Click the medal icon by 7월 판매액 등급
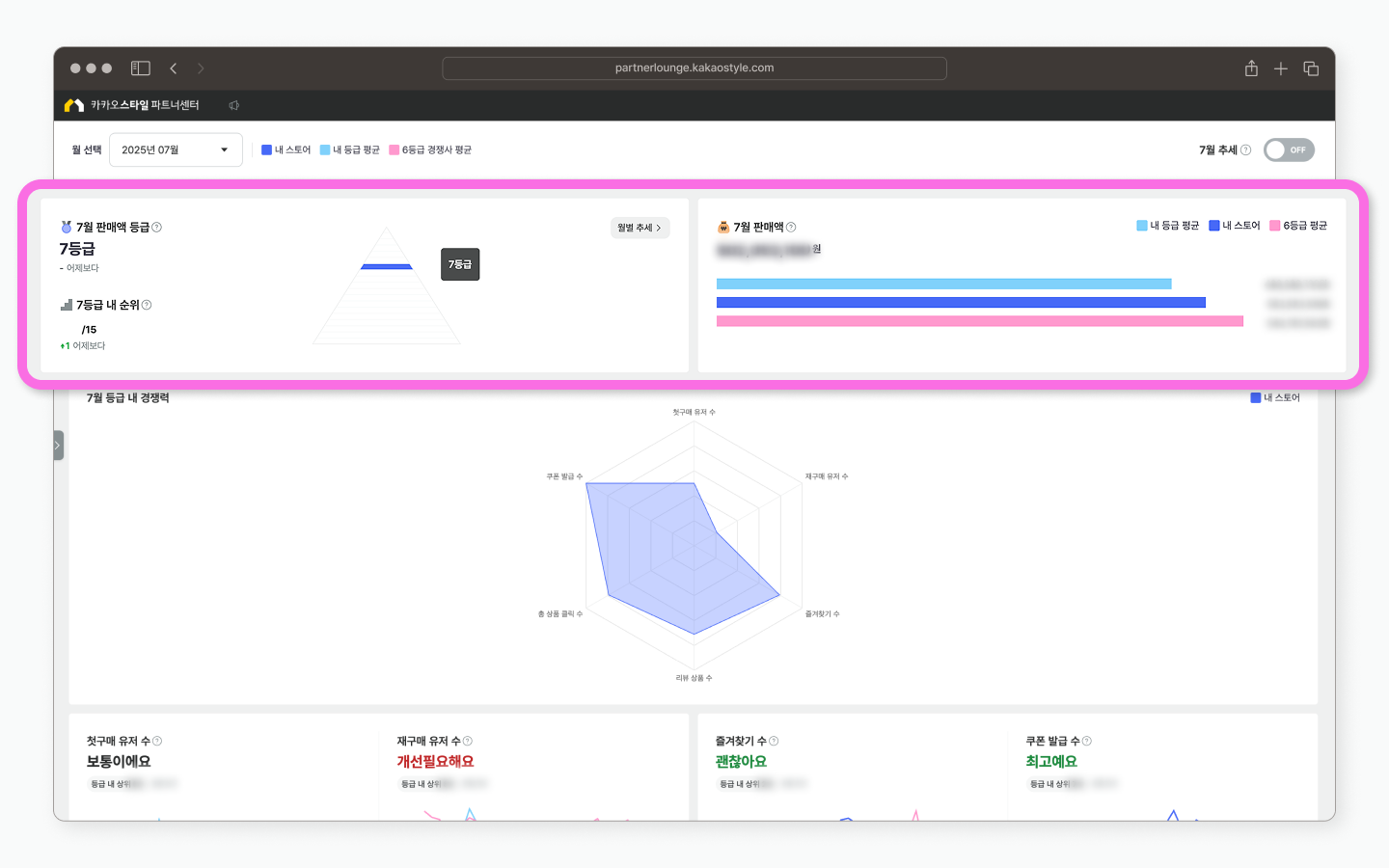The image size is (1389, 868). (67, 227)
